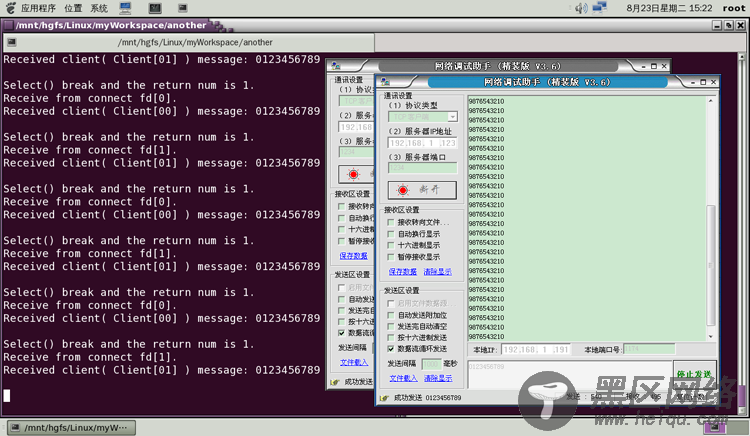Screen dimensions: 750x436
Task: Click the status bar hand icon in front window
Action: [x=384, y=398]
